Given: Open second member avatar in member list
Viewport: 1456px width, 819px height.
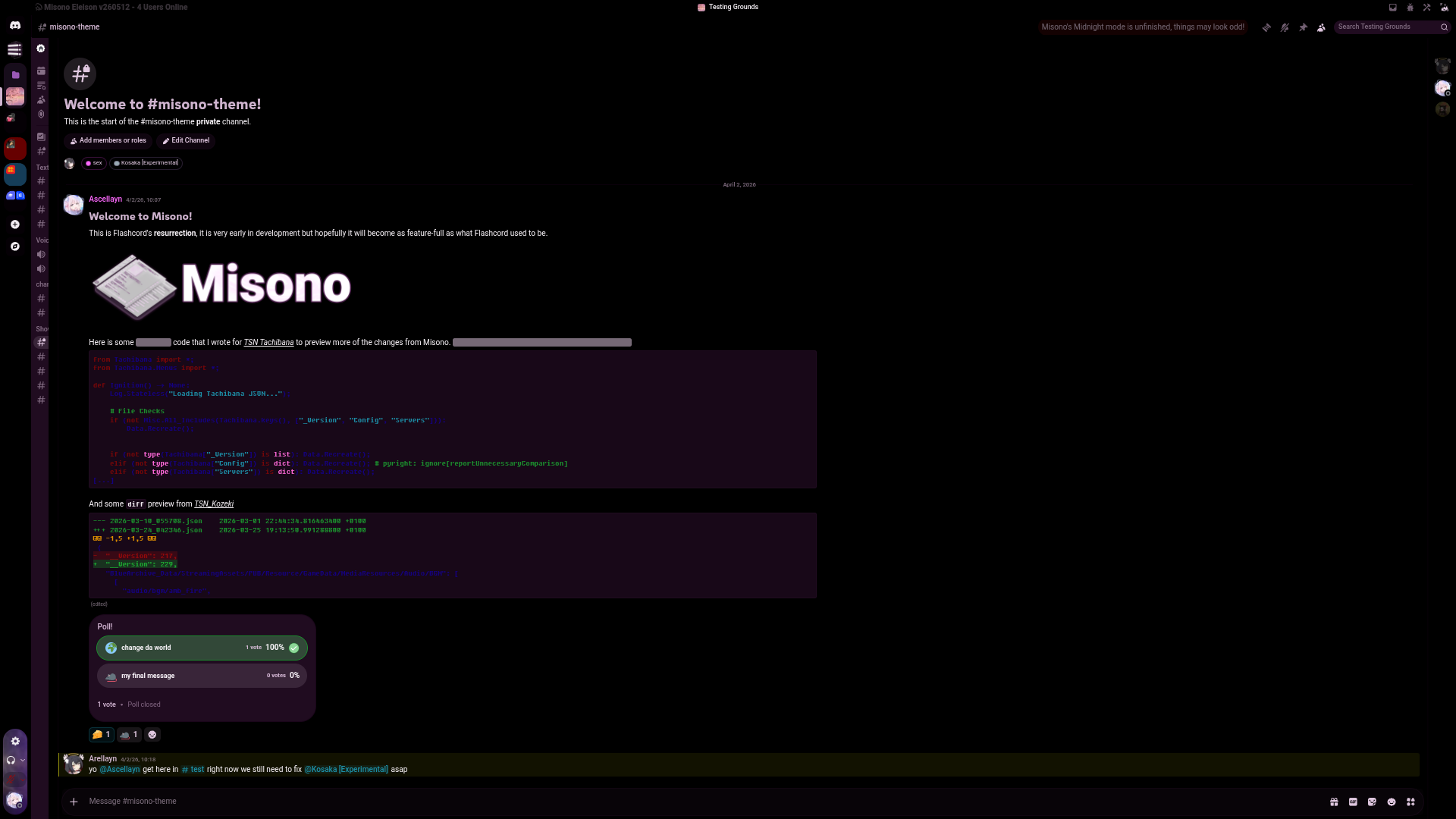Looking at the screenshot, I should point(1442,88).
